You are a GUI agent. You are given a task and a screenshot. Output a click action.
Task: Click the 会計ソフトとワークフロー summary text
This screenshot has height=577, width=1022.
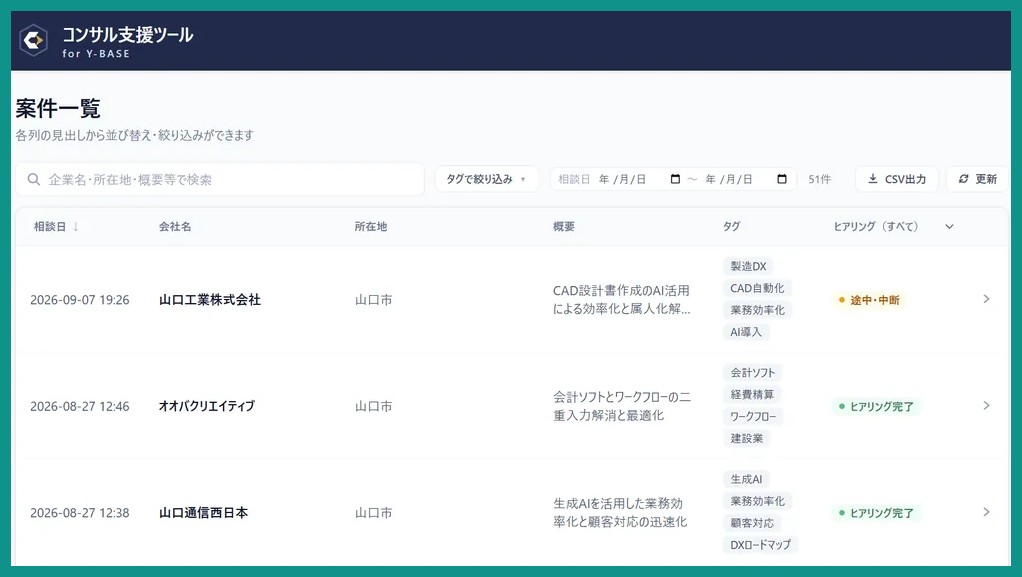622,406
